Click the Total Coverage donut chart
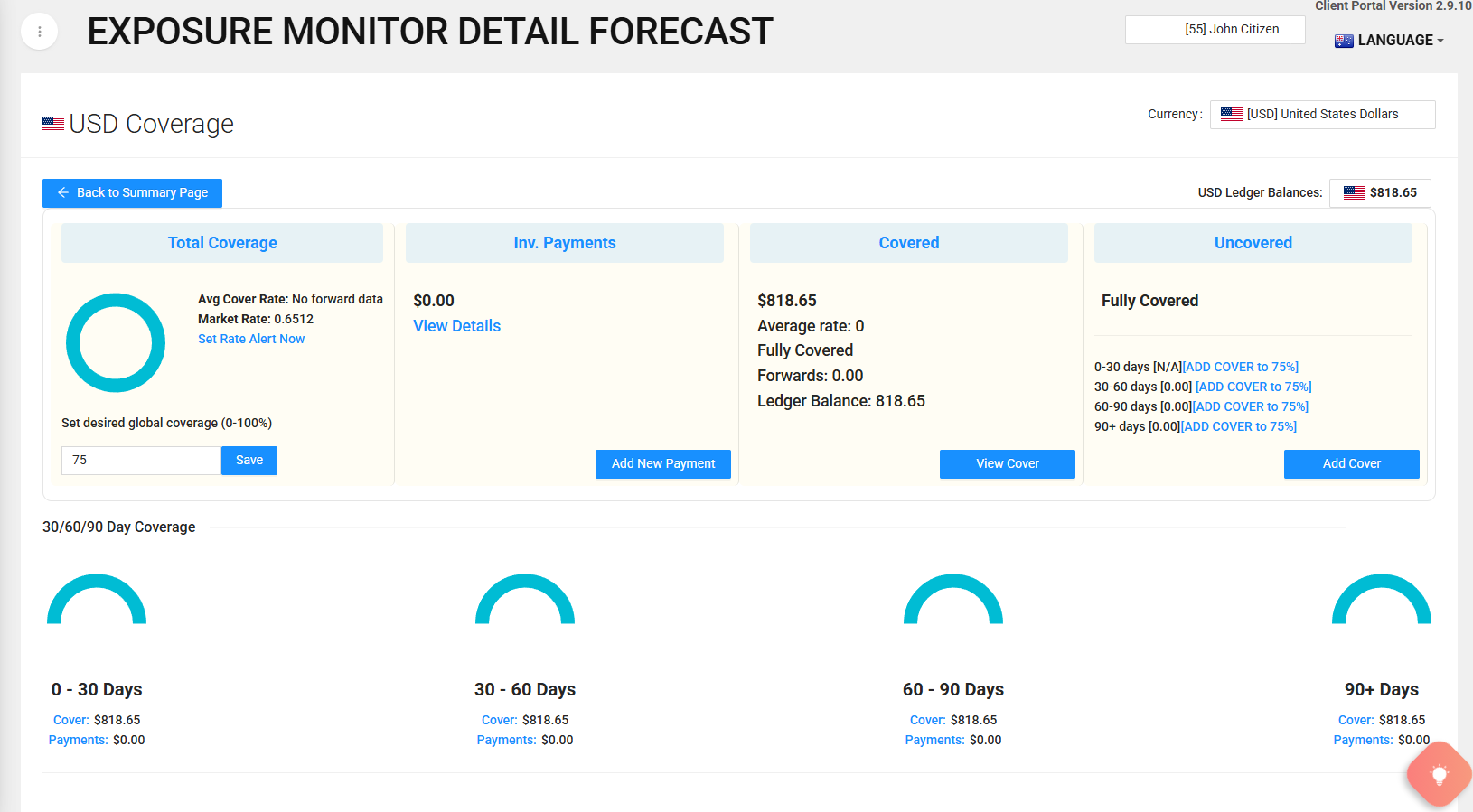1473x812 pixels. pyautogui.click(x=116, y=342)
